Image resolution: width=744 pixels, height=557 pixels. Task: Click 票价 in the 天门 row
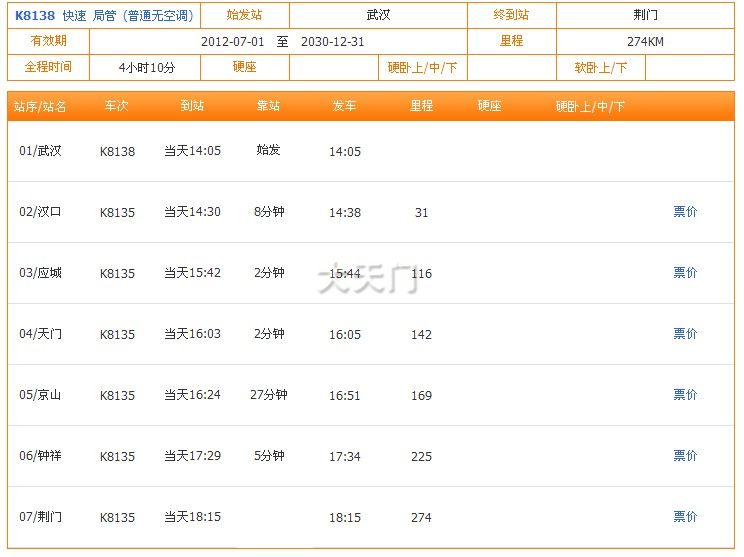(685, 334)
